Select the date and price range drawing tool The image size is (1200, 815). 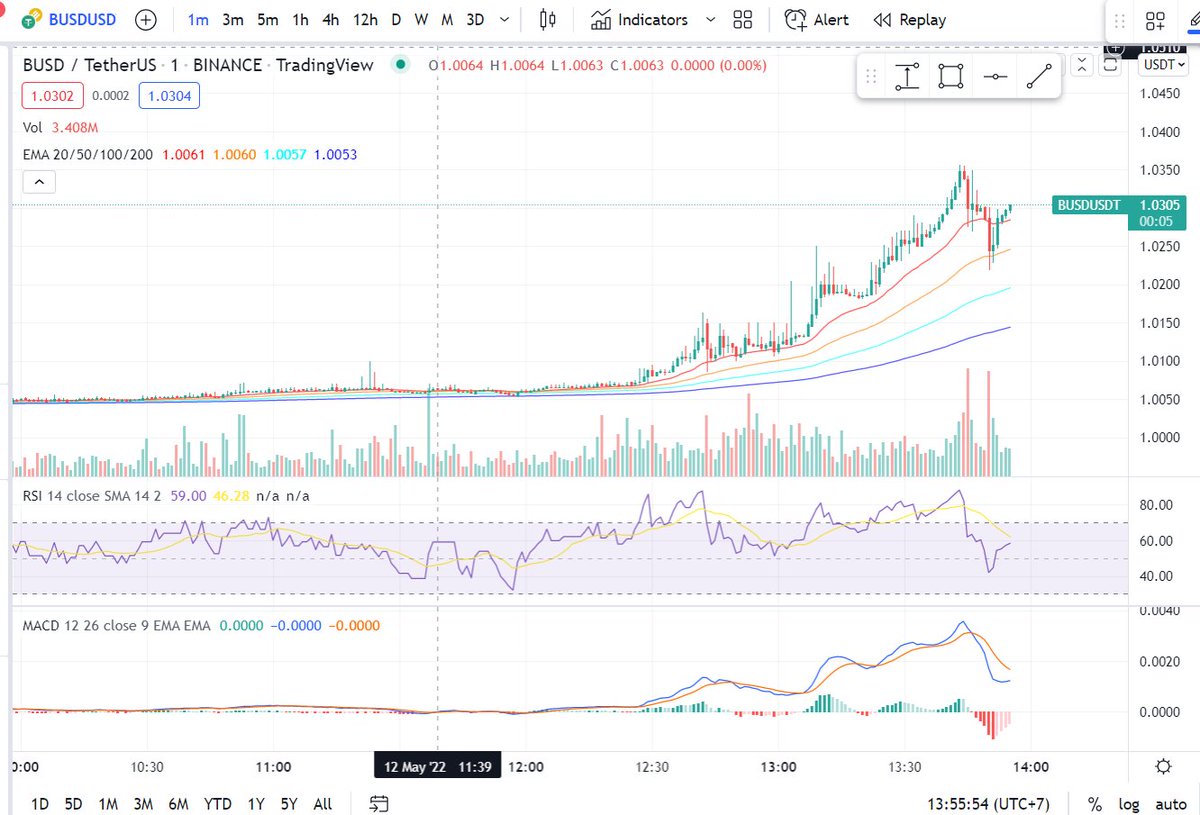coord(907,76)
